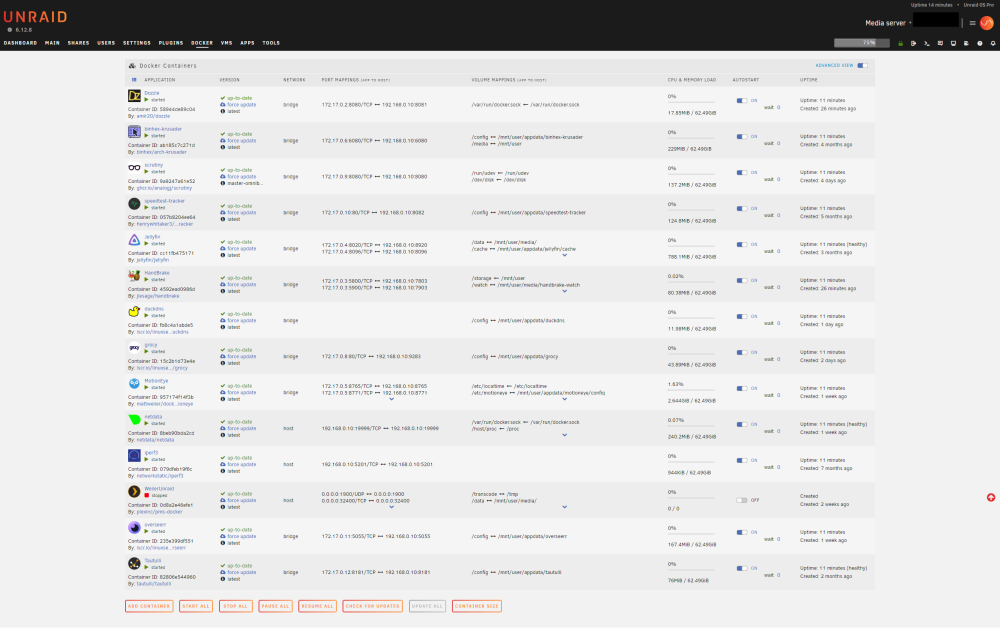Expand Jellyfin volume mappings chevron

[564, 255]
